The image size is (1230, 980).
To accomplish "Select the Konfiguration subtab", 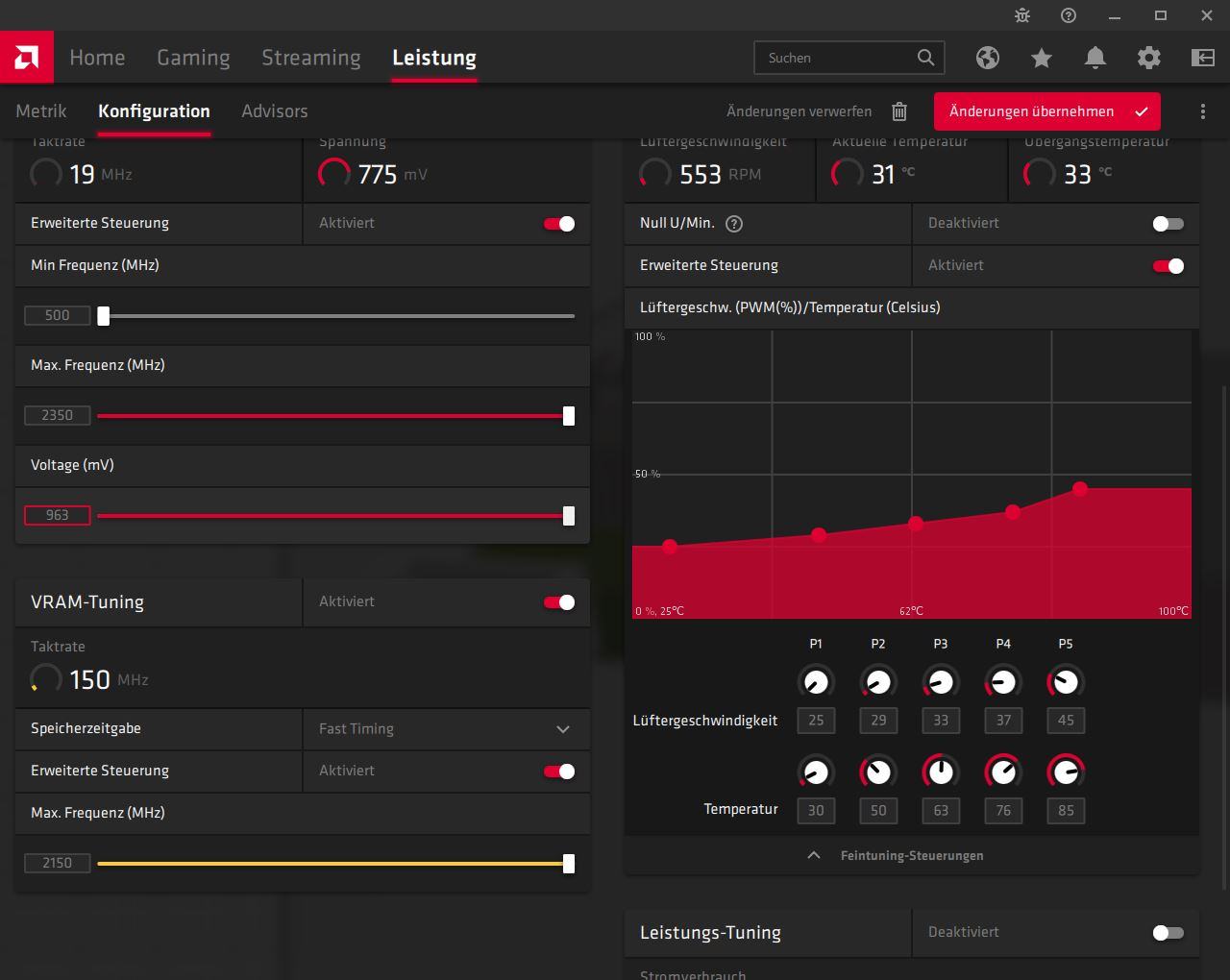I will point(154,111).
